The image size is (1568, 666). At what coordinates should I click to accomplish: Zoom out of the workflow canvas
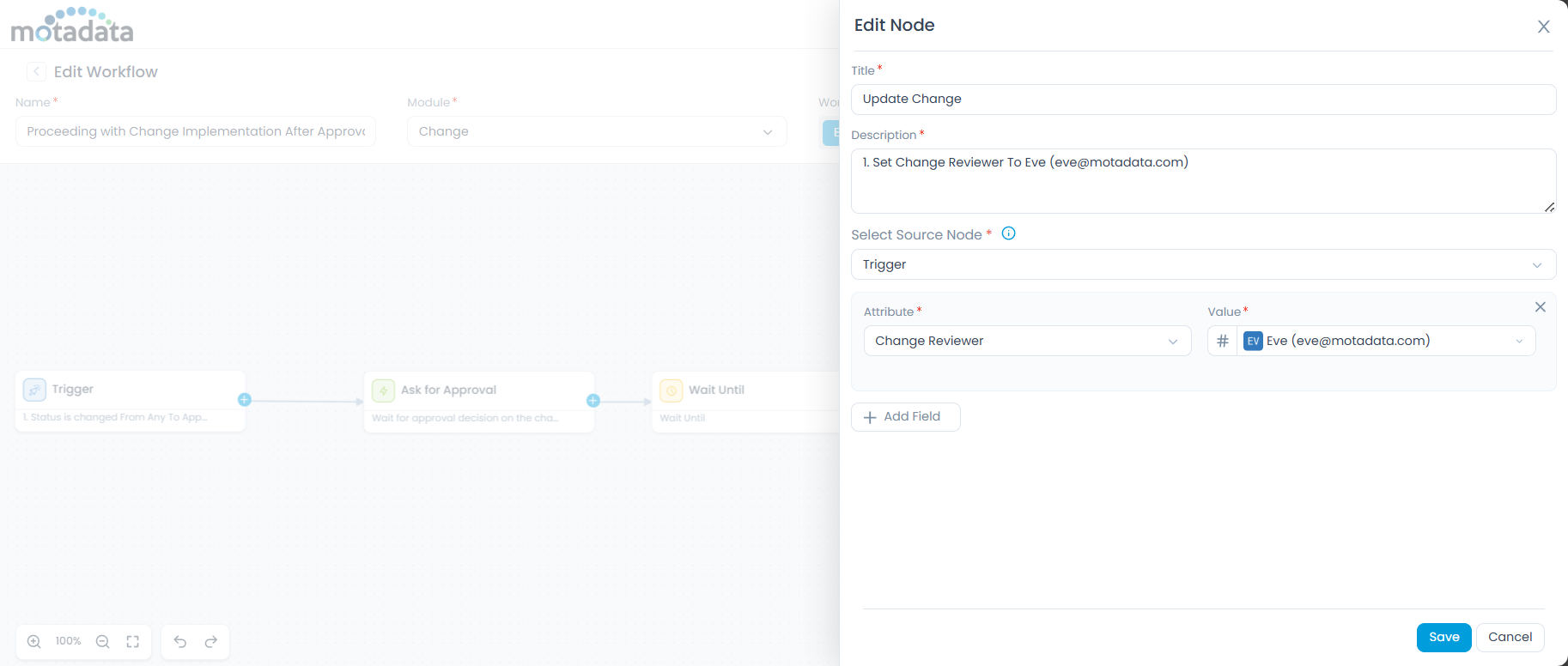coord(103,642)
